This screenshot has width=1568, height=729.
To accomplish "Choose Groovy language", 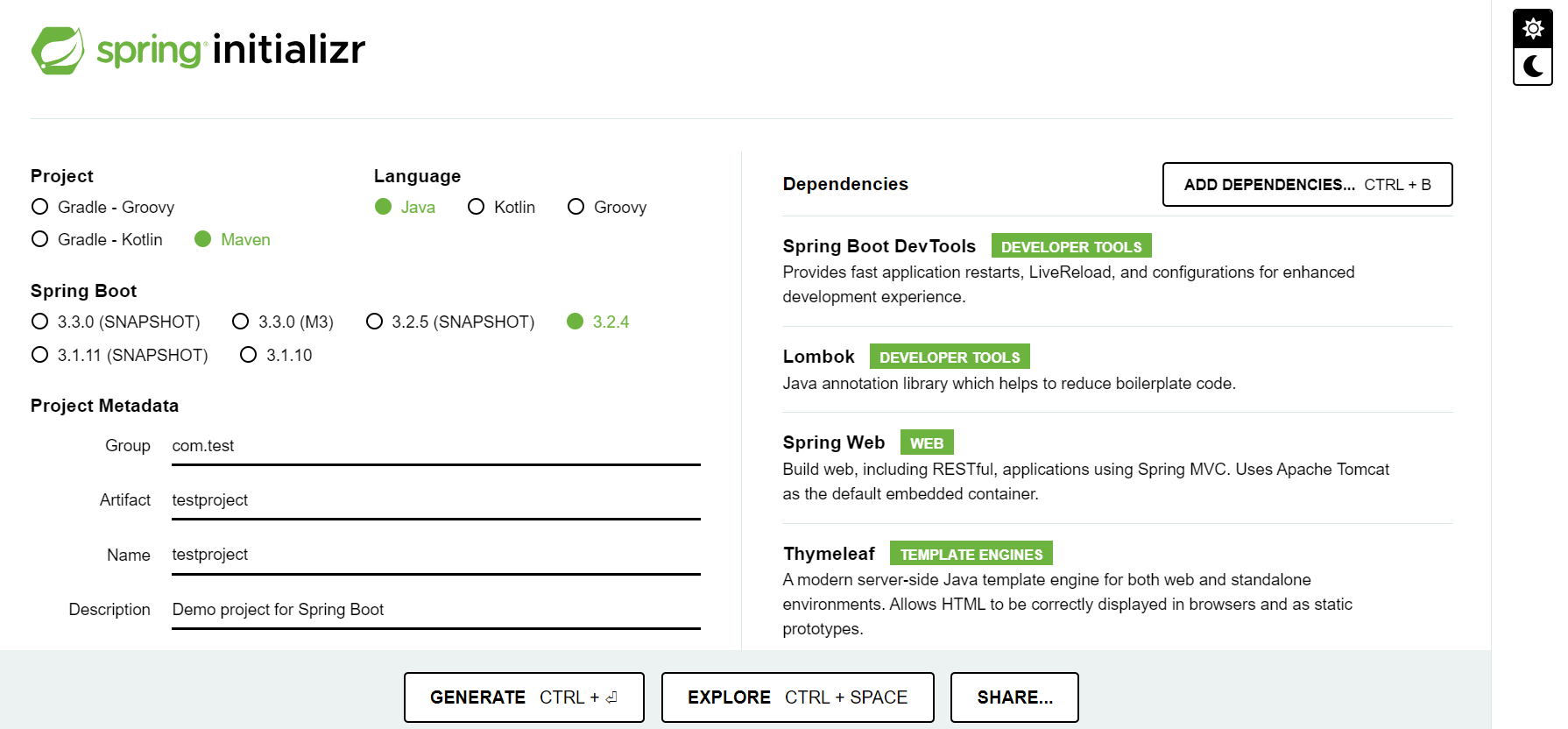I will tap(607, 207).
